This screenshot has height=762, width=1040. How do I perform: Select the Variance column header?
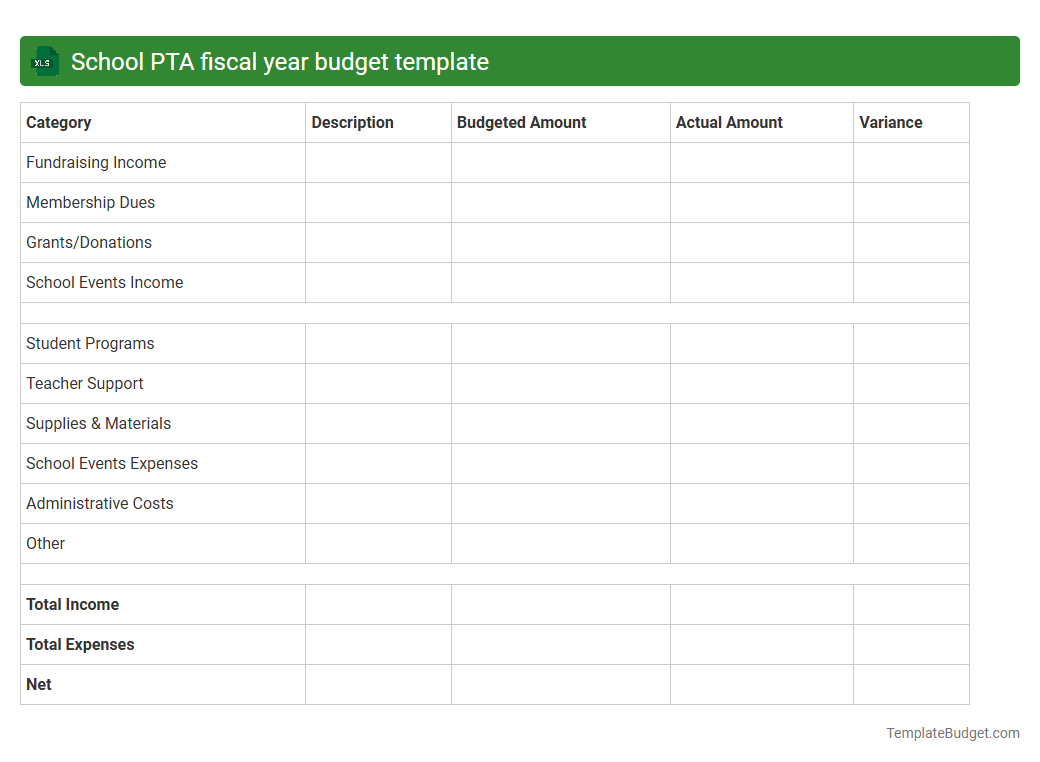point(890,122)
